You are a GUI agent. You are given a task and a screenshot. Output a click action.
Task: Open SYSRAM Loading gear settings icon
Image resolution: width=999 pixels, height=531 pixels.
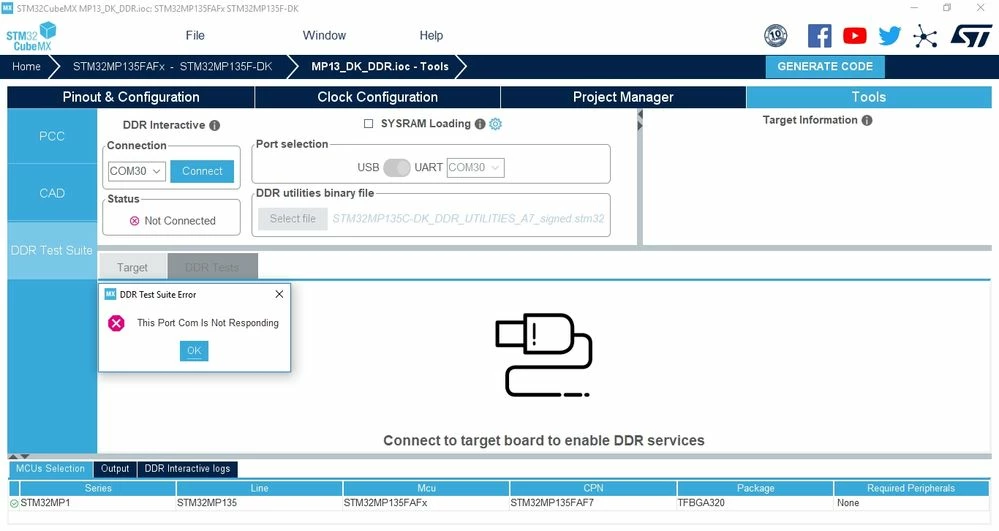(x=495, y=124)
